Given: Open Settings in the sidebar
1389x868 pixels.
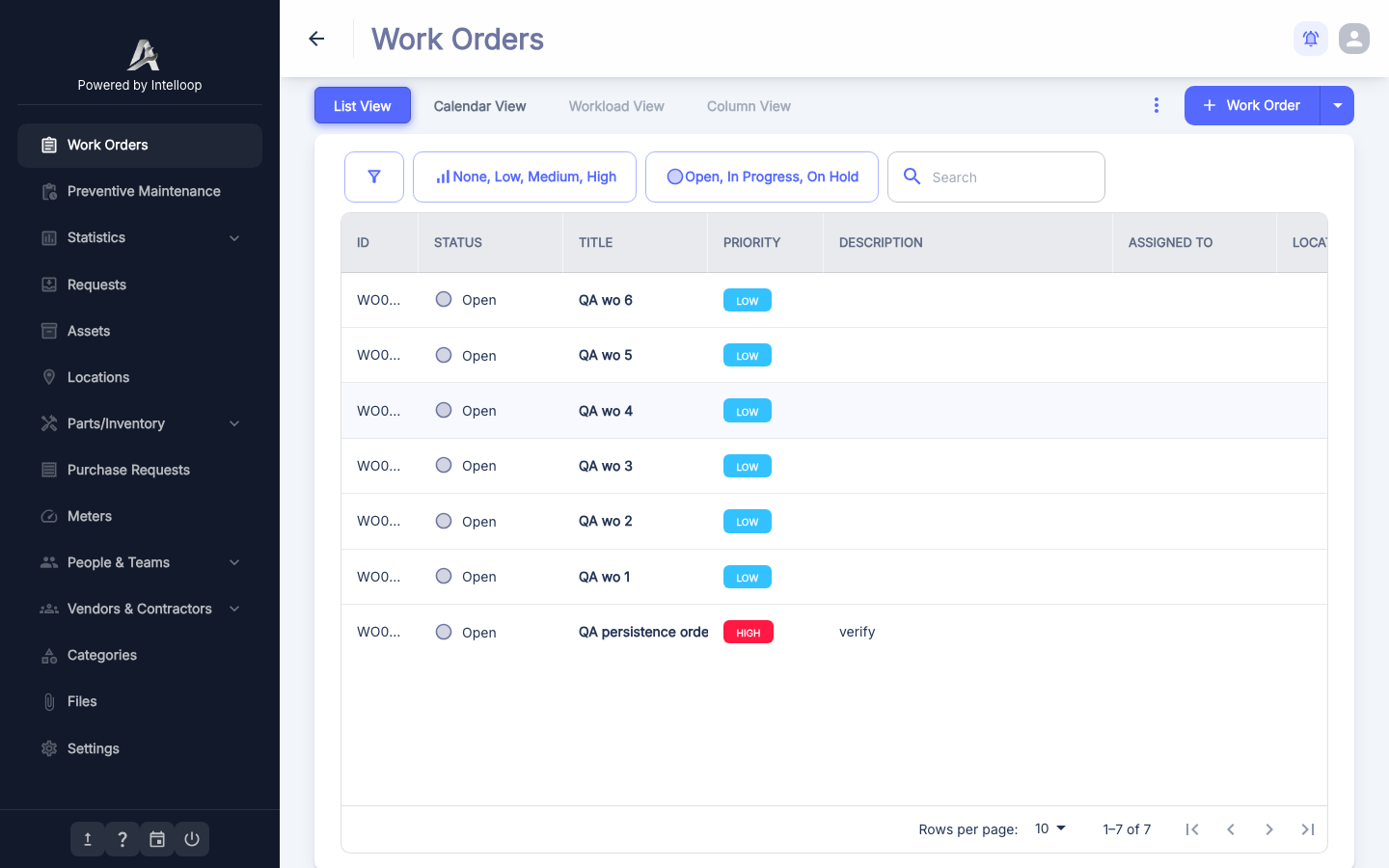Looking at the screenshot, I should 140,748.
